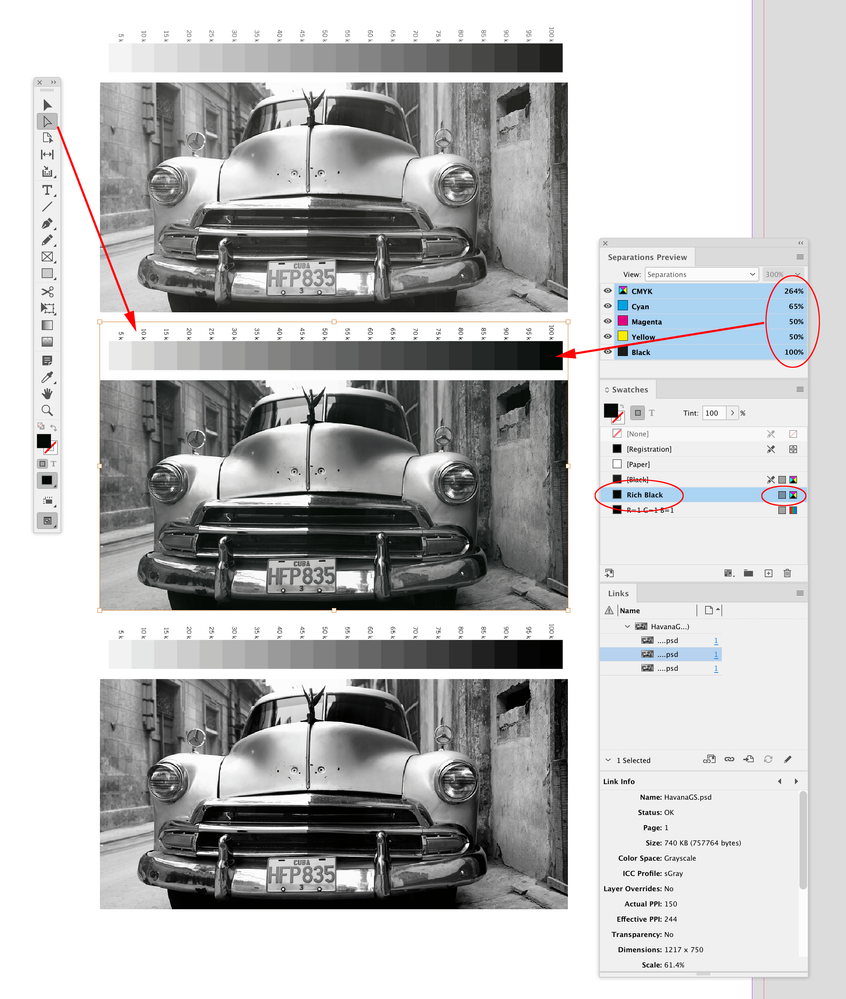Select the Links panel tab

(617, 593)
